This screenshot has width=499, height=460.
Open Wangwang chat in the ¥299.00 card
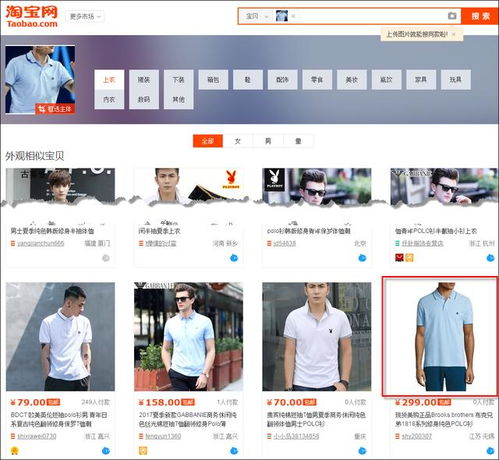click(490, 451)
